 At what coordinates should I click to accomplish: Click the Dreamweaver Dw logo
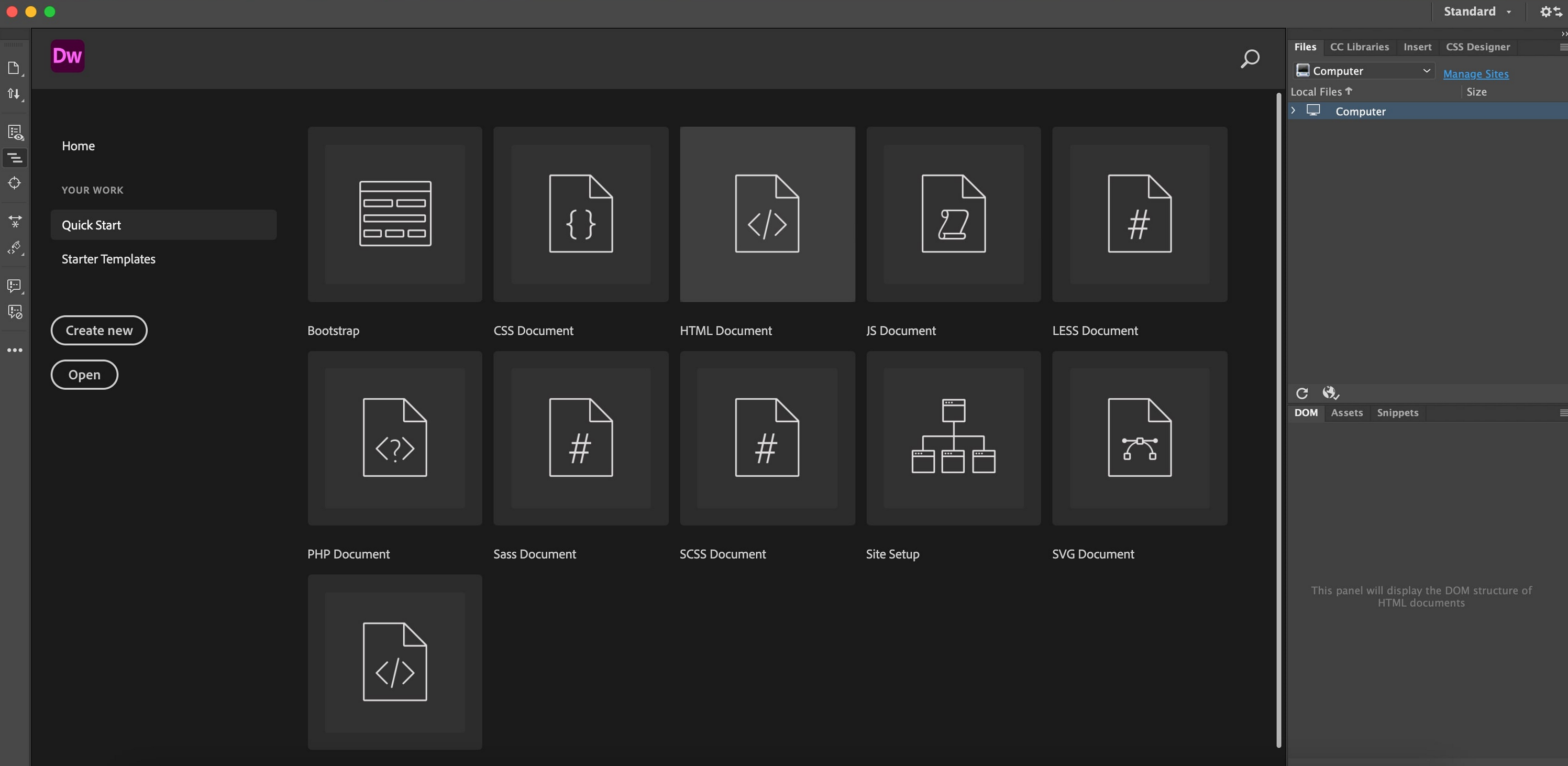(x=68, y=56)
